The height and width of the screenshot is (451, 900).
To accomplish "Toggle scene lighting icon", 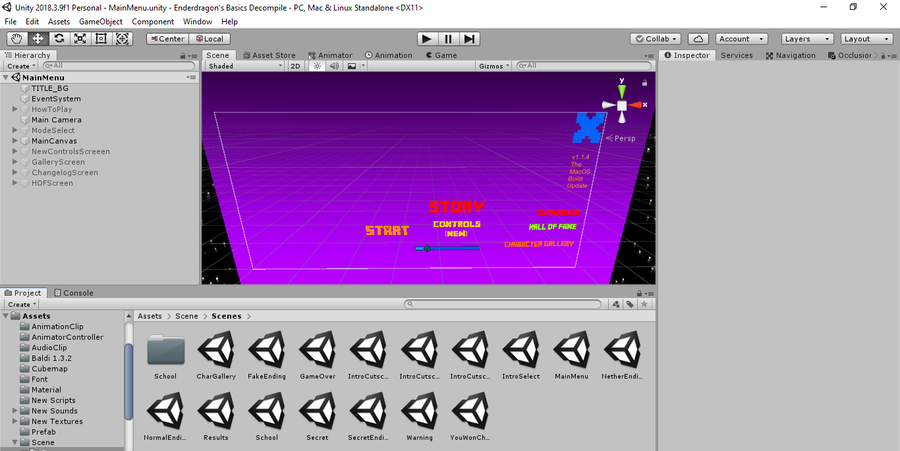I will (317, 66).
